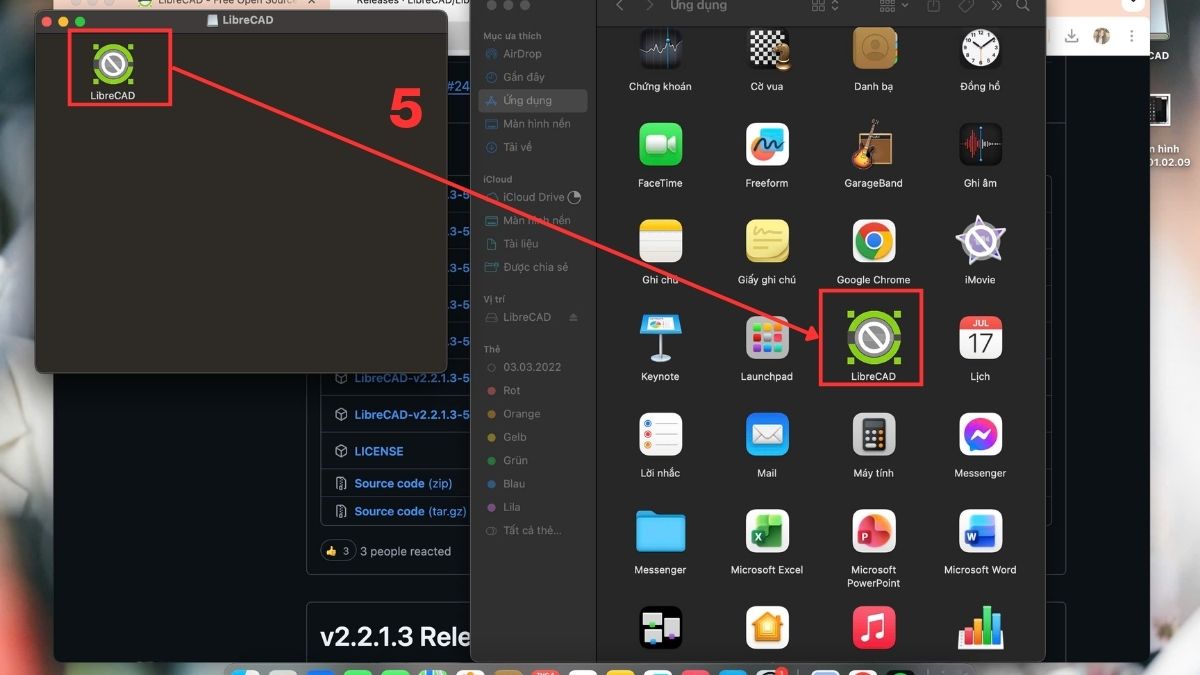Select the 03.03.2022 tag

point(532,367)
